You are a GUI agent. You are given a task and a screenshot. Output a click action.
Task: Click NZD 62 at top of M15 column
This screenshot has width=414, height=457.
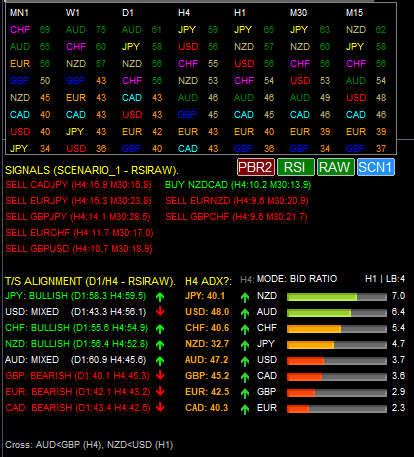pyautogui.click(x=366, y=30)
